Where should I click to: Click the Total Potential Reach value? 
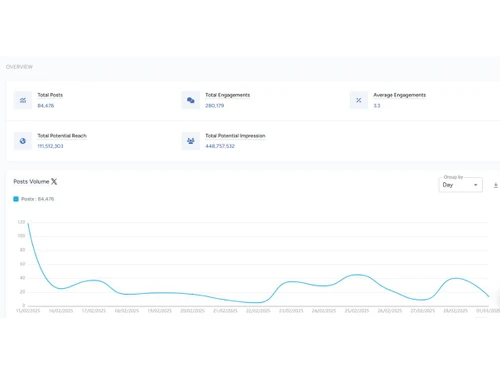tap(50, 146)
